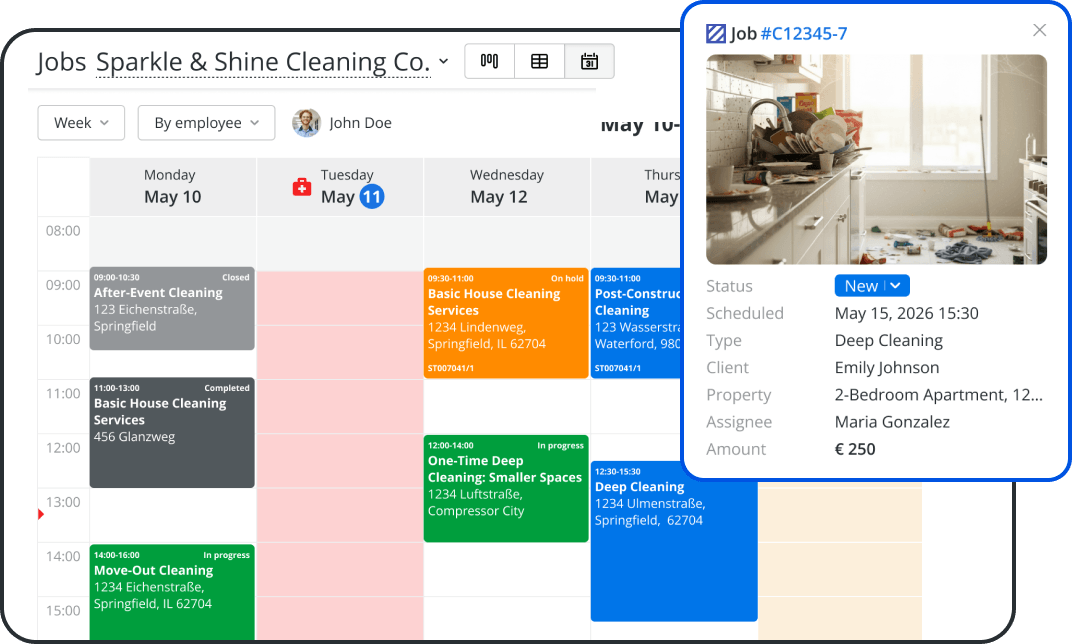Open the Move-Out Cleaning in-progress job

coord(172,592)
